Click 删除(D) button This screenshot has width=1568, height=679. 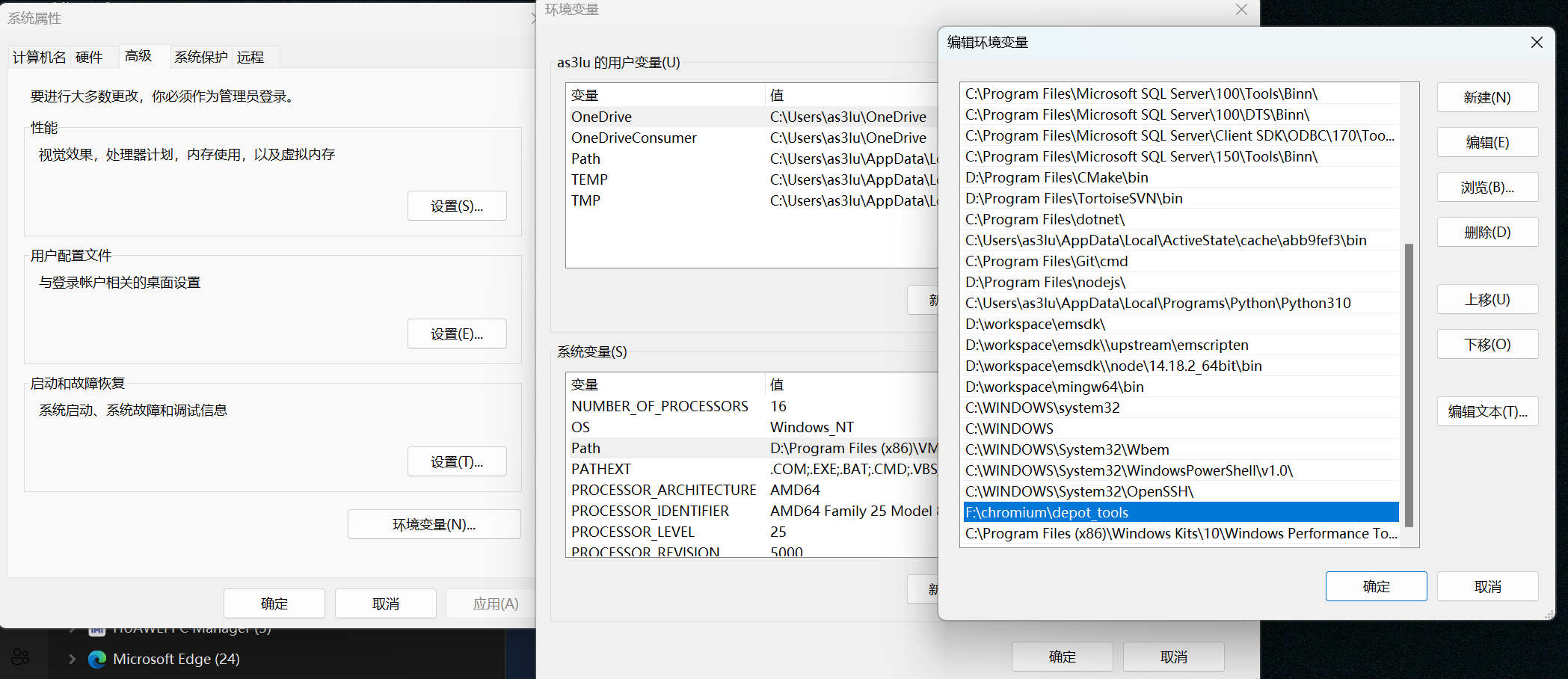(x=1487, y=232)
